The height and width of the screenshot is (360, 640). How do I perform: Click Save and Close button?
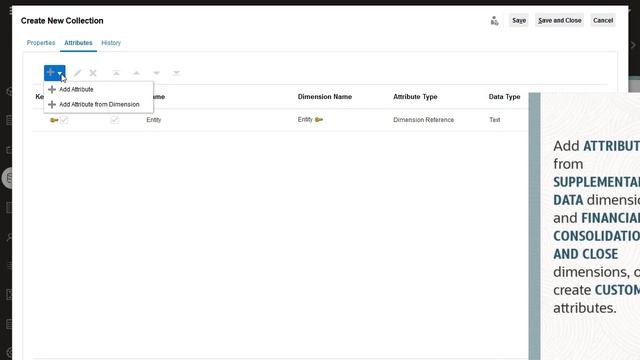point(560,20)
